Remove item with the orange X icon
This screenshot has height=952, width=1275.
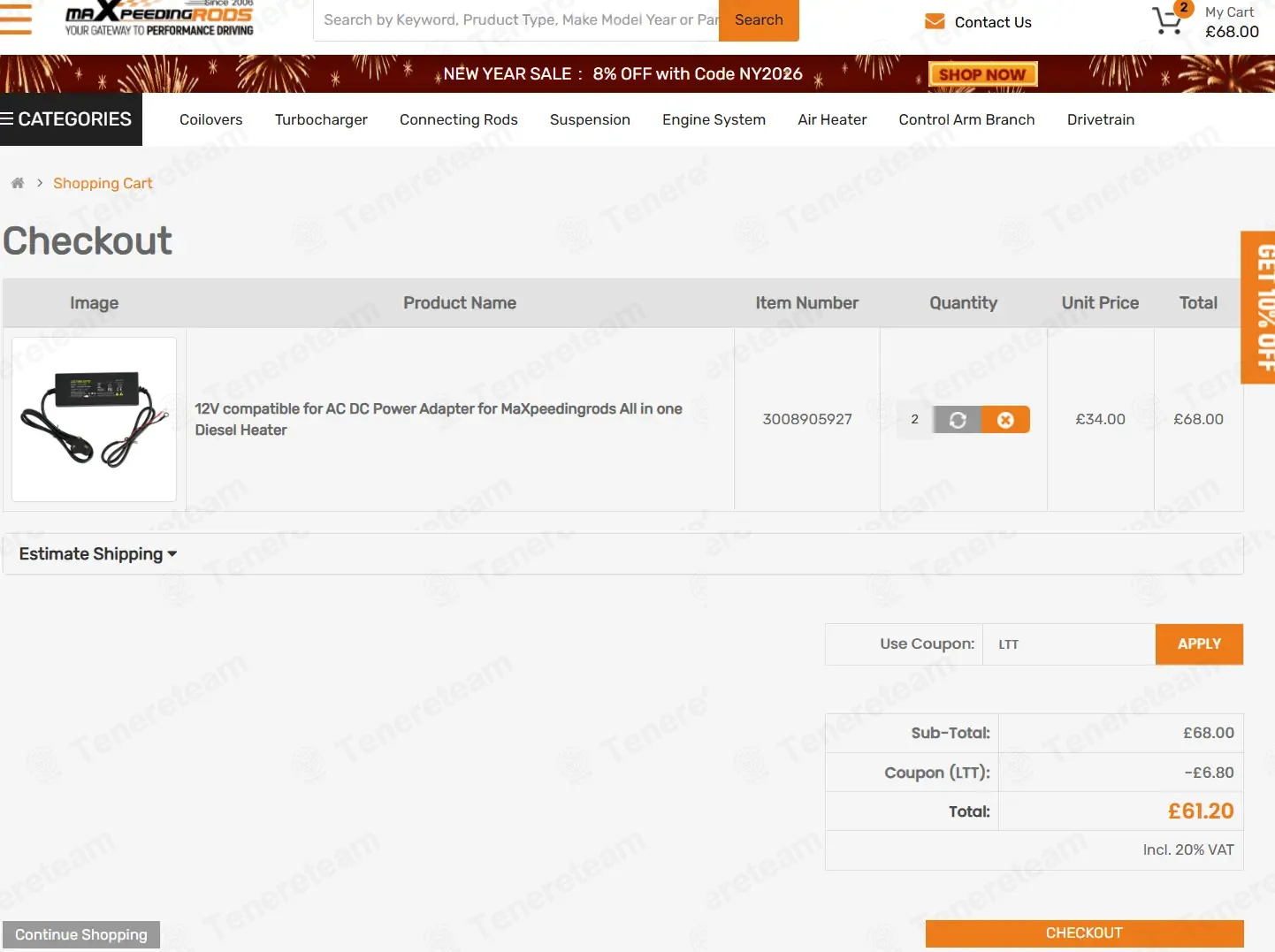point(1005,420)
